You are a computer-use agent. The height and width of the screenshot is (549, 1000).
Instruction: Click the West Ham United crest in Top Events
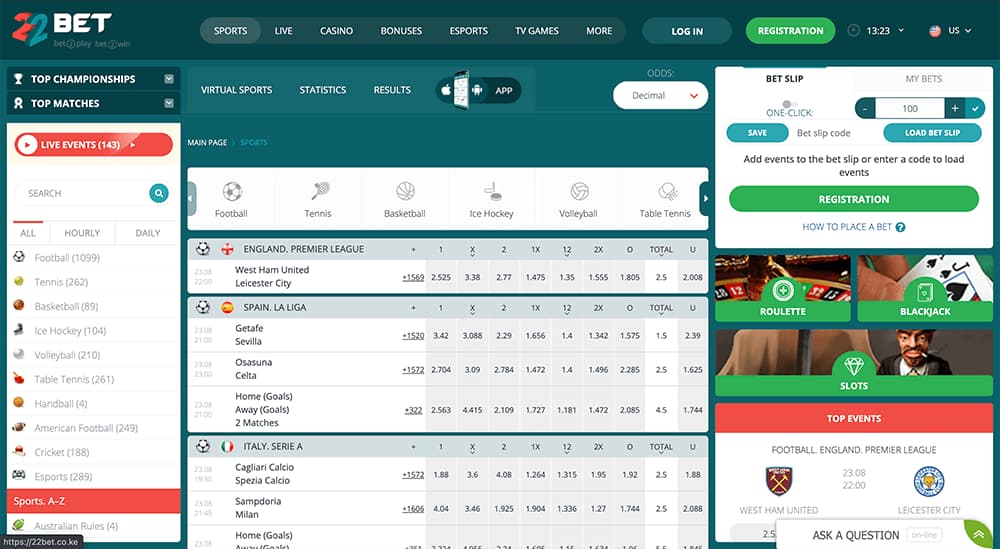(778, 481)
